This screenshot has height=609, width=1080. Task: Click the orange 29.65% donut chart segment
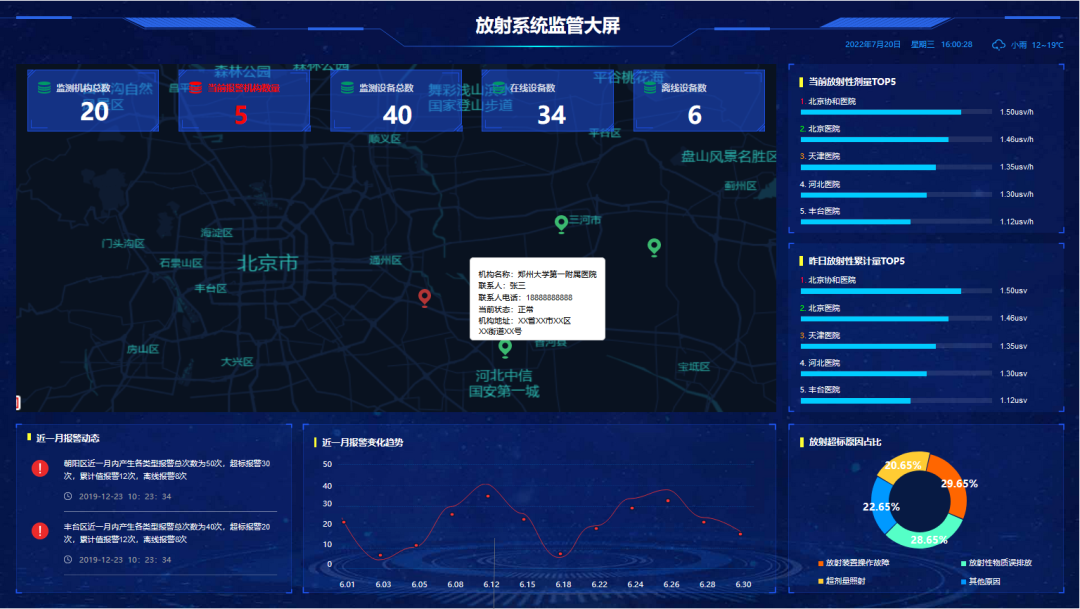(x=950, y=485)
